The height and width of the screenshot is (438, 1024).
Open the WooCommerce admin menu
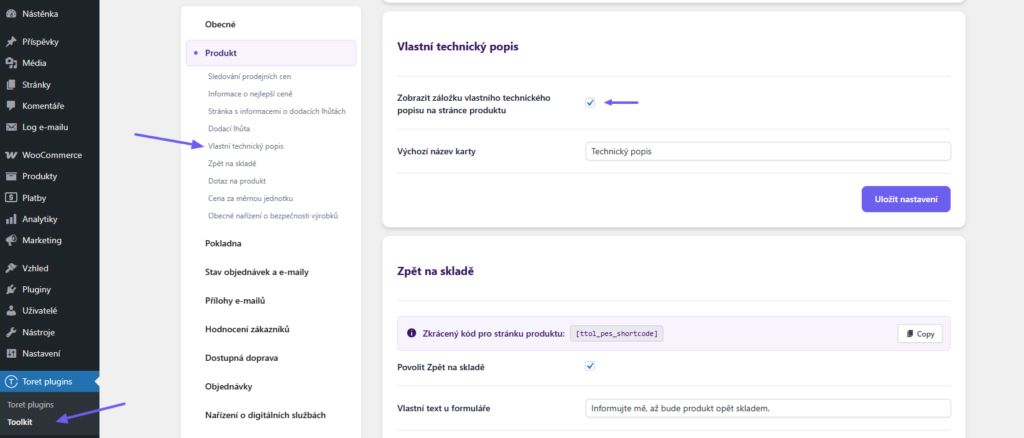[x=50, y=155]
